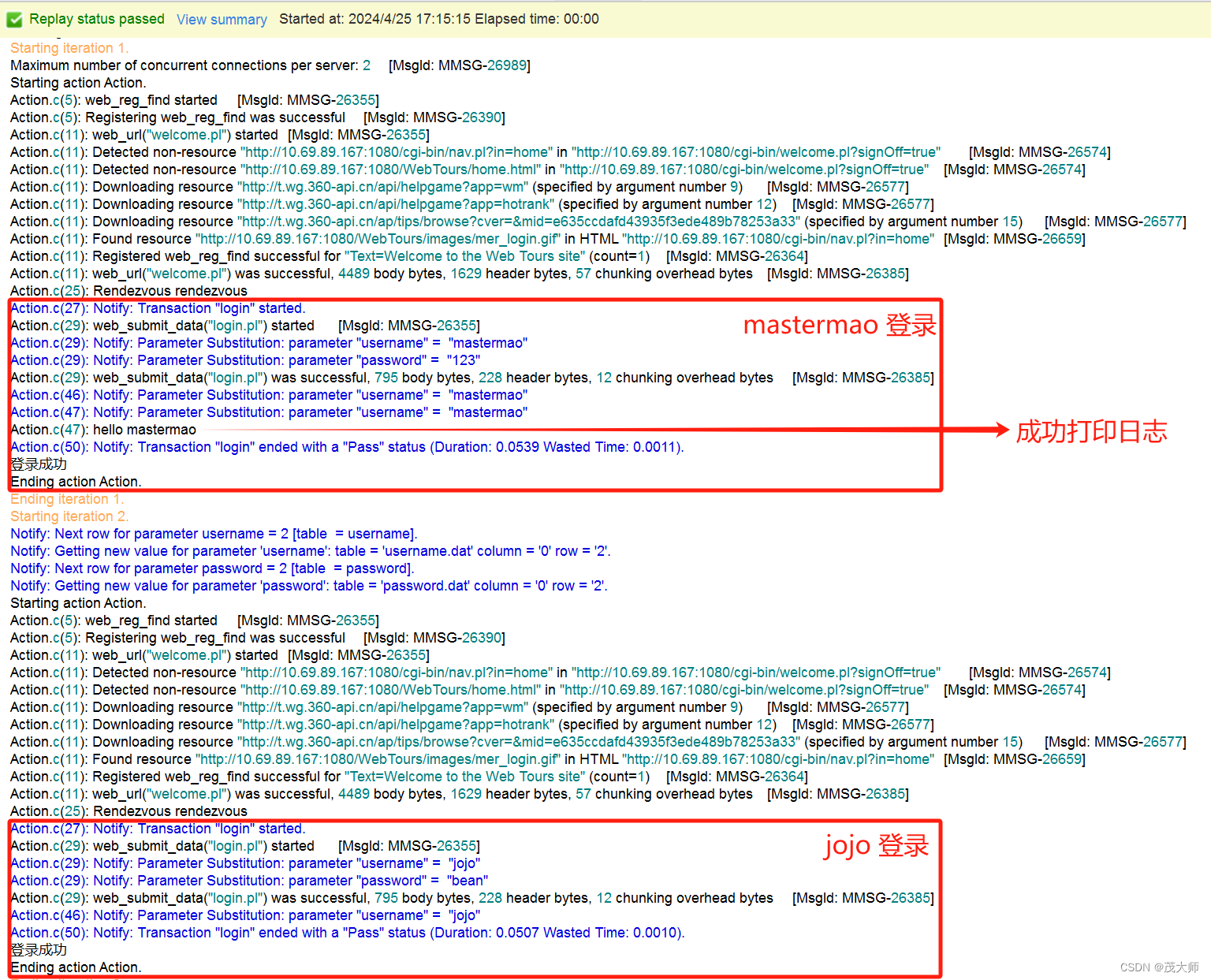Select the "Starting iteration 2." heading
Image resolution: width=1211 pixels, height=980 pixels.
click(x=69, y=516)
